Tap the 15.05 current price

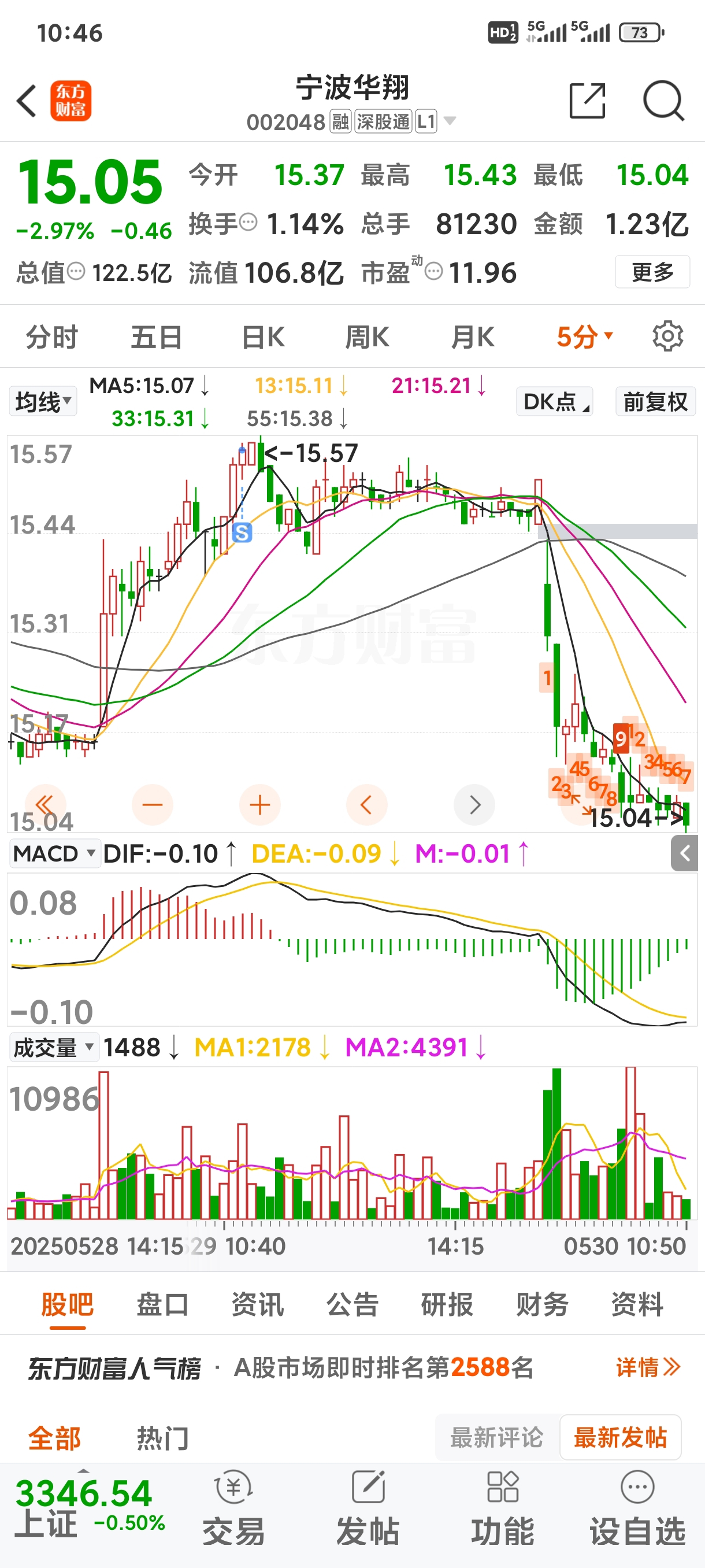90,182
